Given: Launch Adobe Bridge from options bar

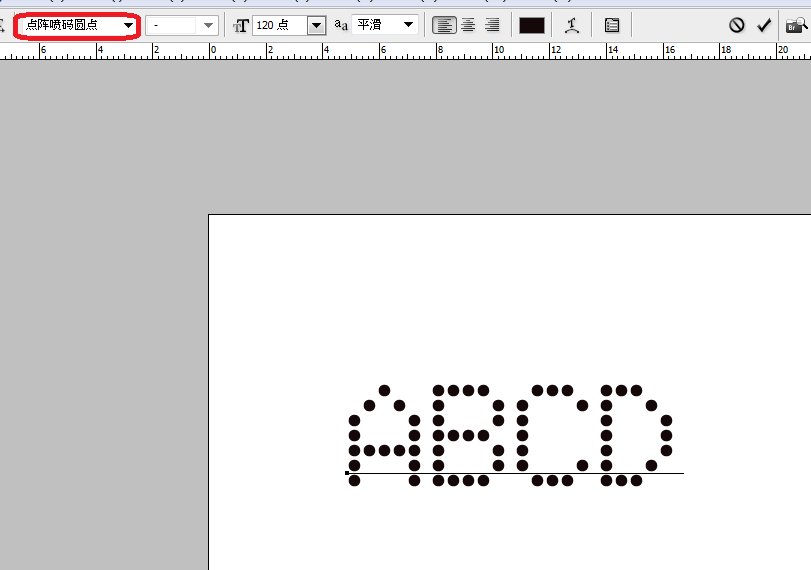Looking at the screenshot, I should 799,25.
